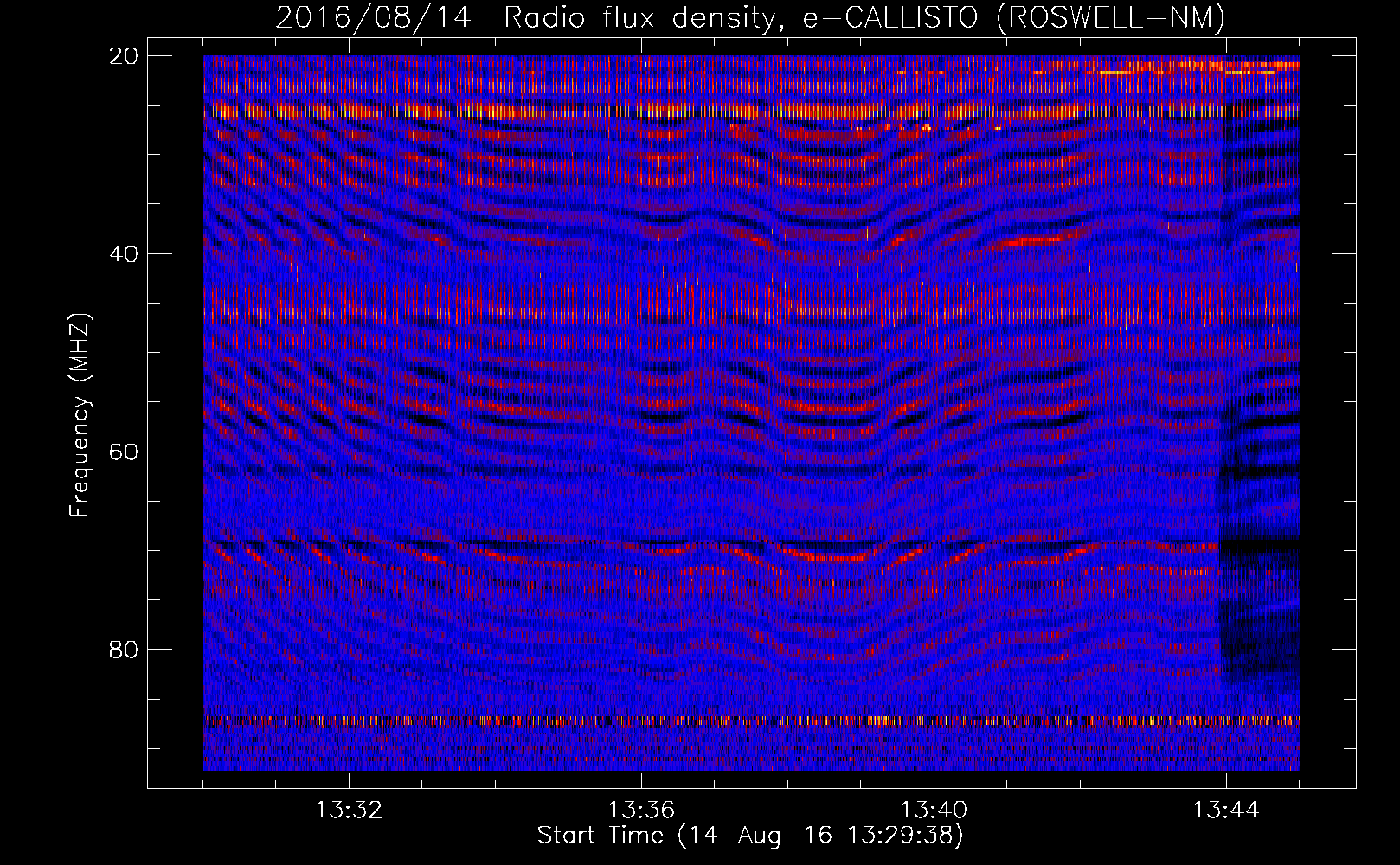Screen dimensions: 1400x865
Task: Click the y-axis tick label '40'
Action: (124, 254)
